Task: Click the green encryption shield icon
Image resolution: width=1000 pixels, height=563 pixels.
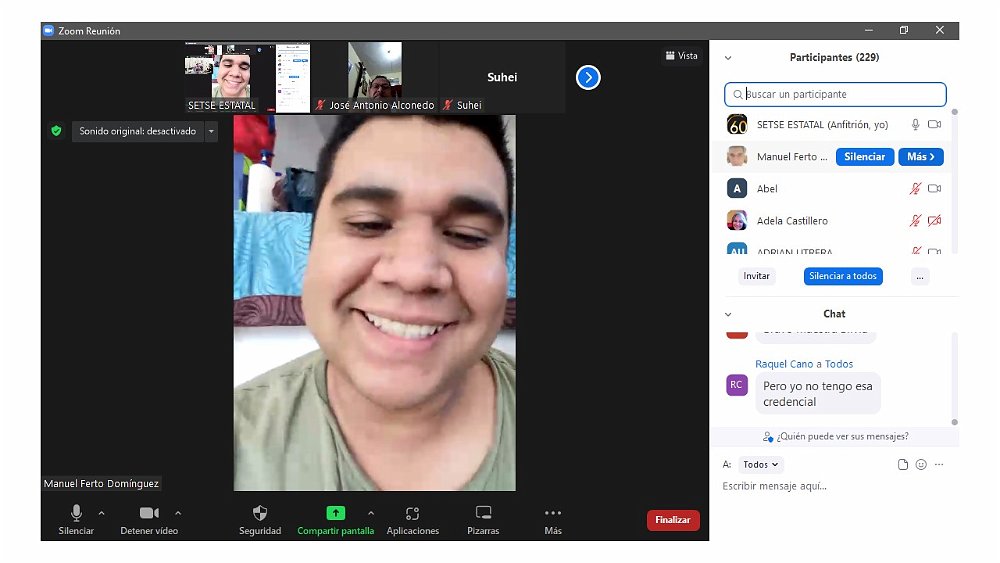Action: click(x=56, y=131)
